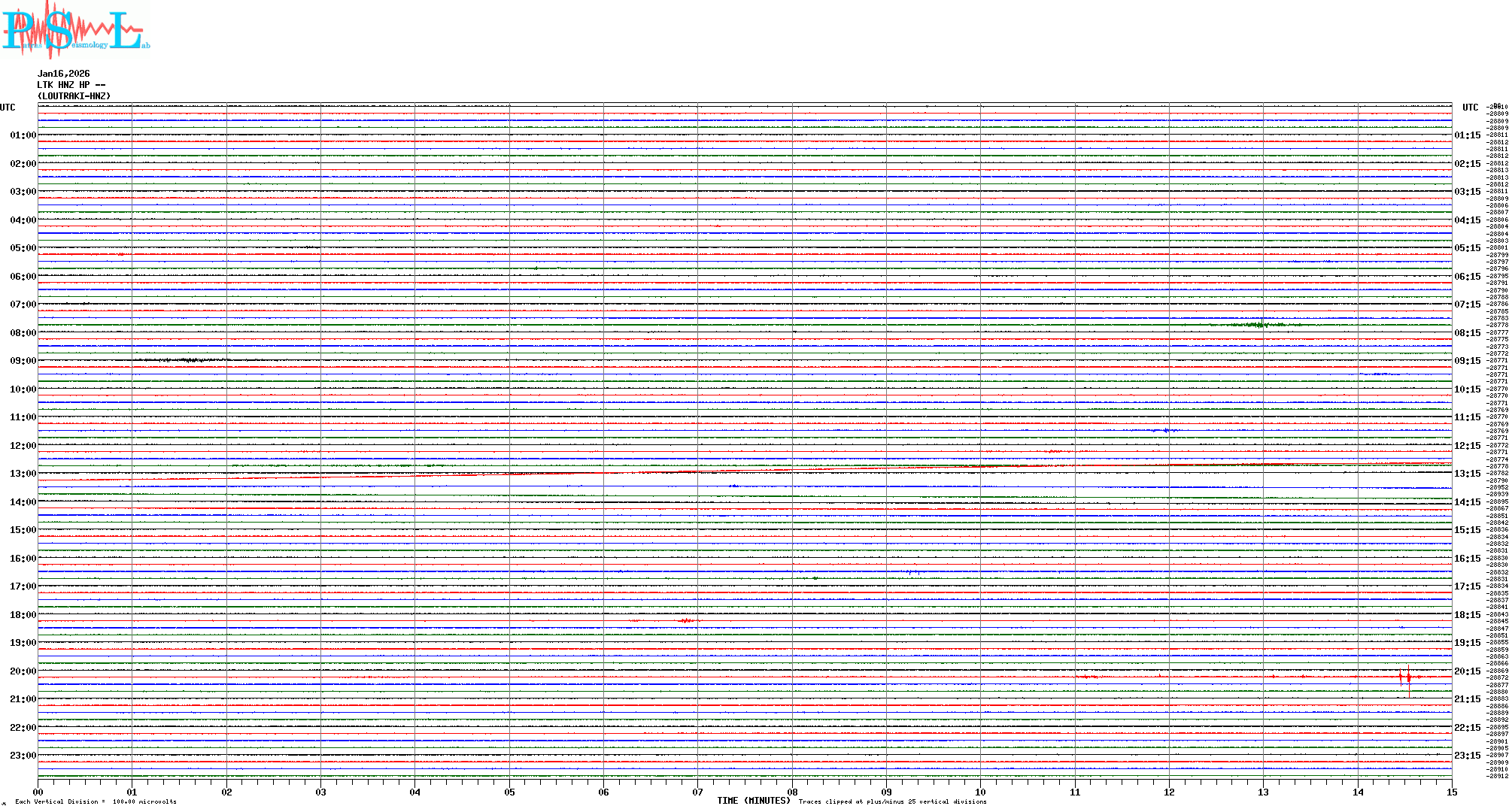Click the (LOUTRAKI-HNZ) station name

(x=74, y=96)
